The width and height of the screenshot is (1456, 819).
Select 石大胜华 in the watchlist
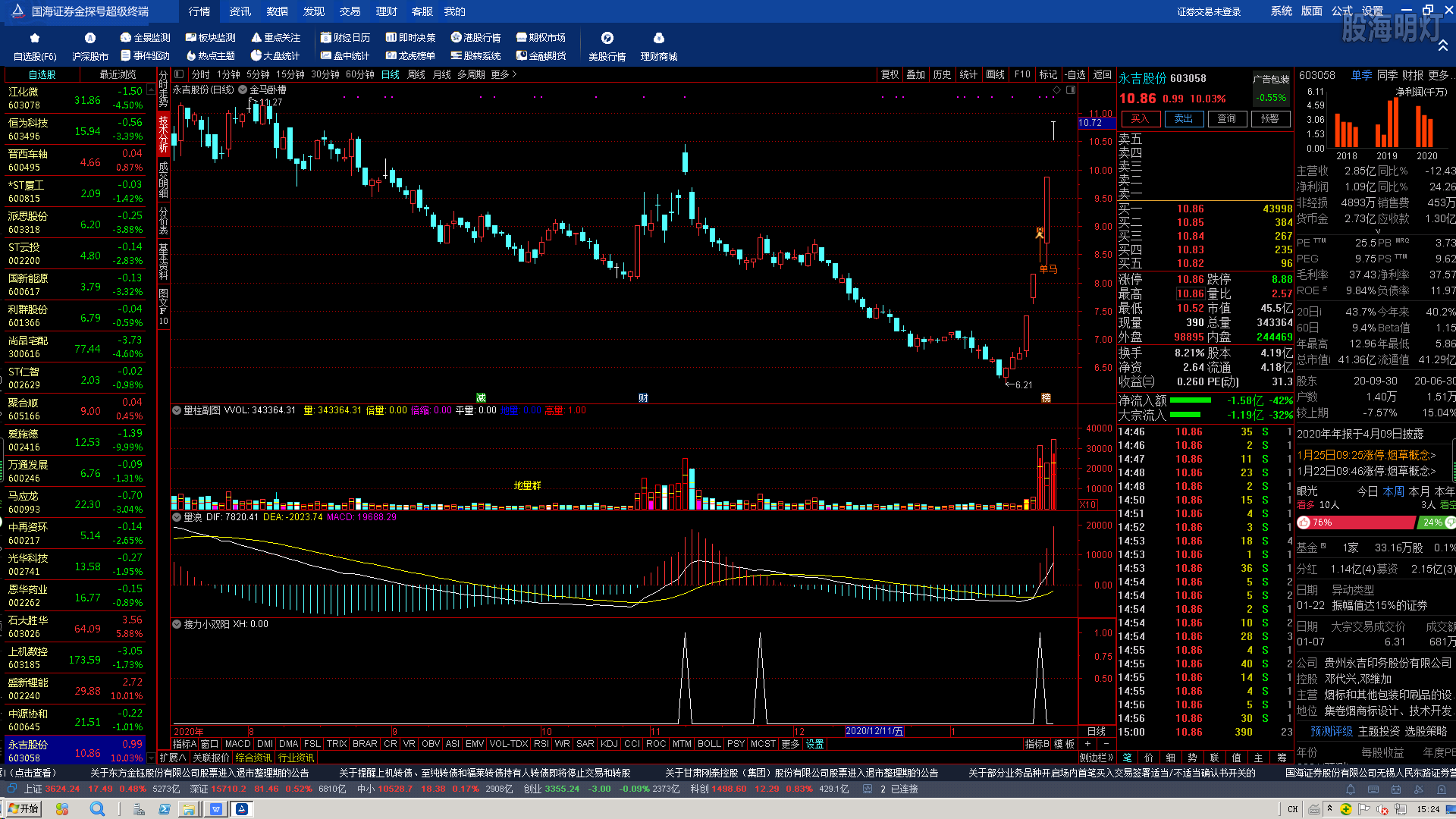click(x=75, y=626)
